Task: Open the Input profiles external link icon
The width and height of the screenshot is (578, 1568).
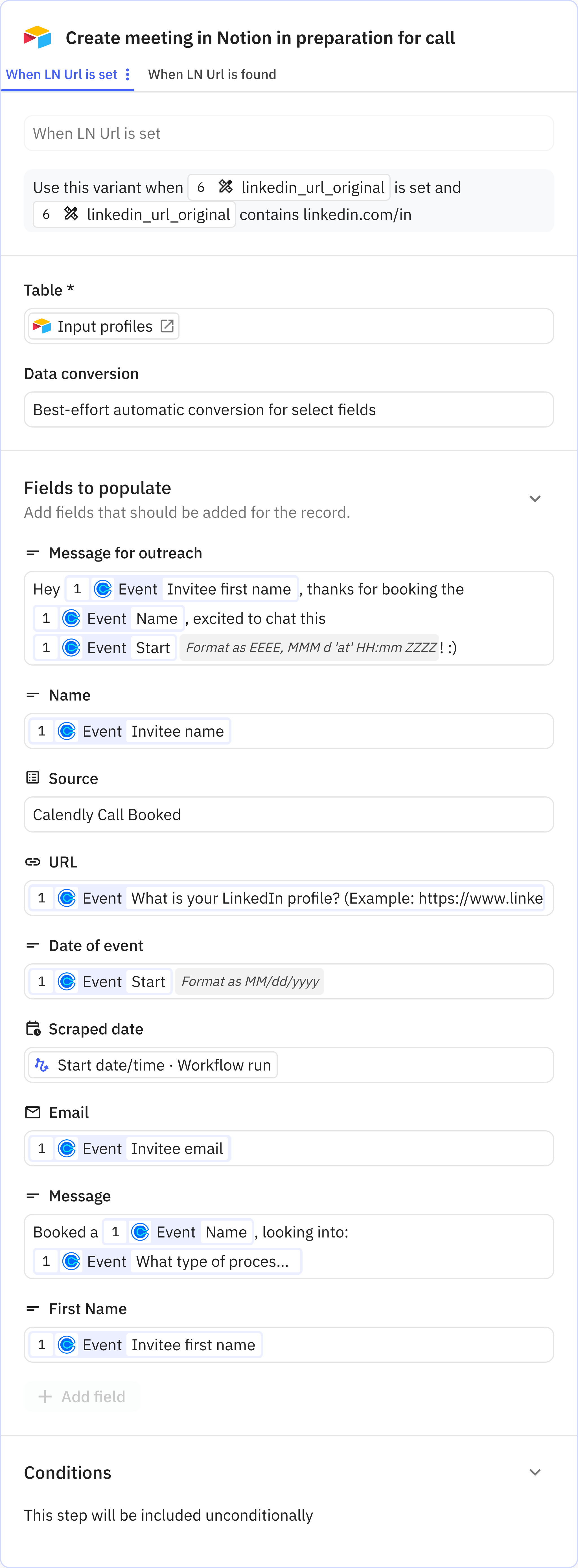Action: 167,326
